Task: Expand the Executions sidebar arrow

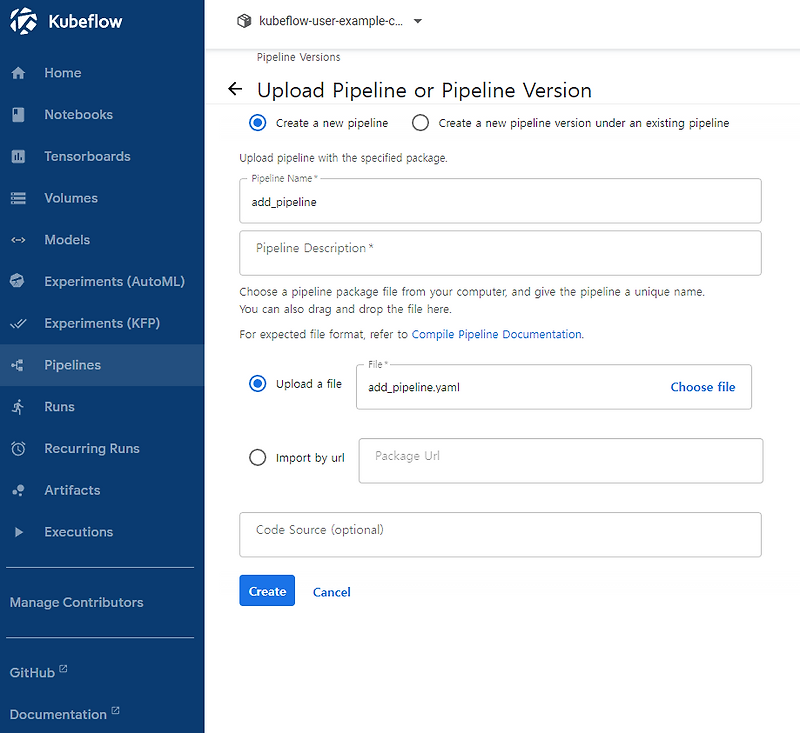Action: pos(18,532)
